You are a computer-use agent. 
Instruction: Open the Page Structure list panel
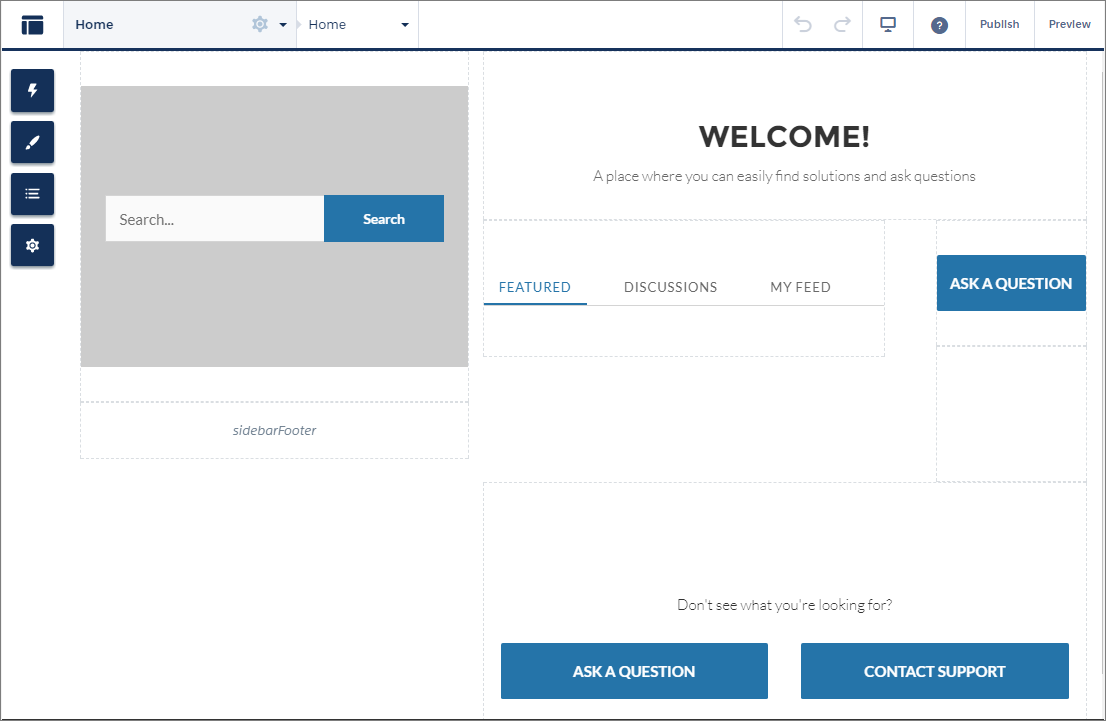click(32, 193)
